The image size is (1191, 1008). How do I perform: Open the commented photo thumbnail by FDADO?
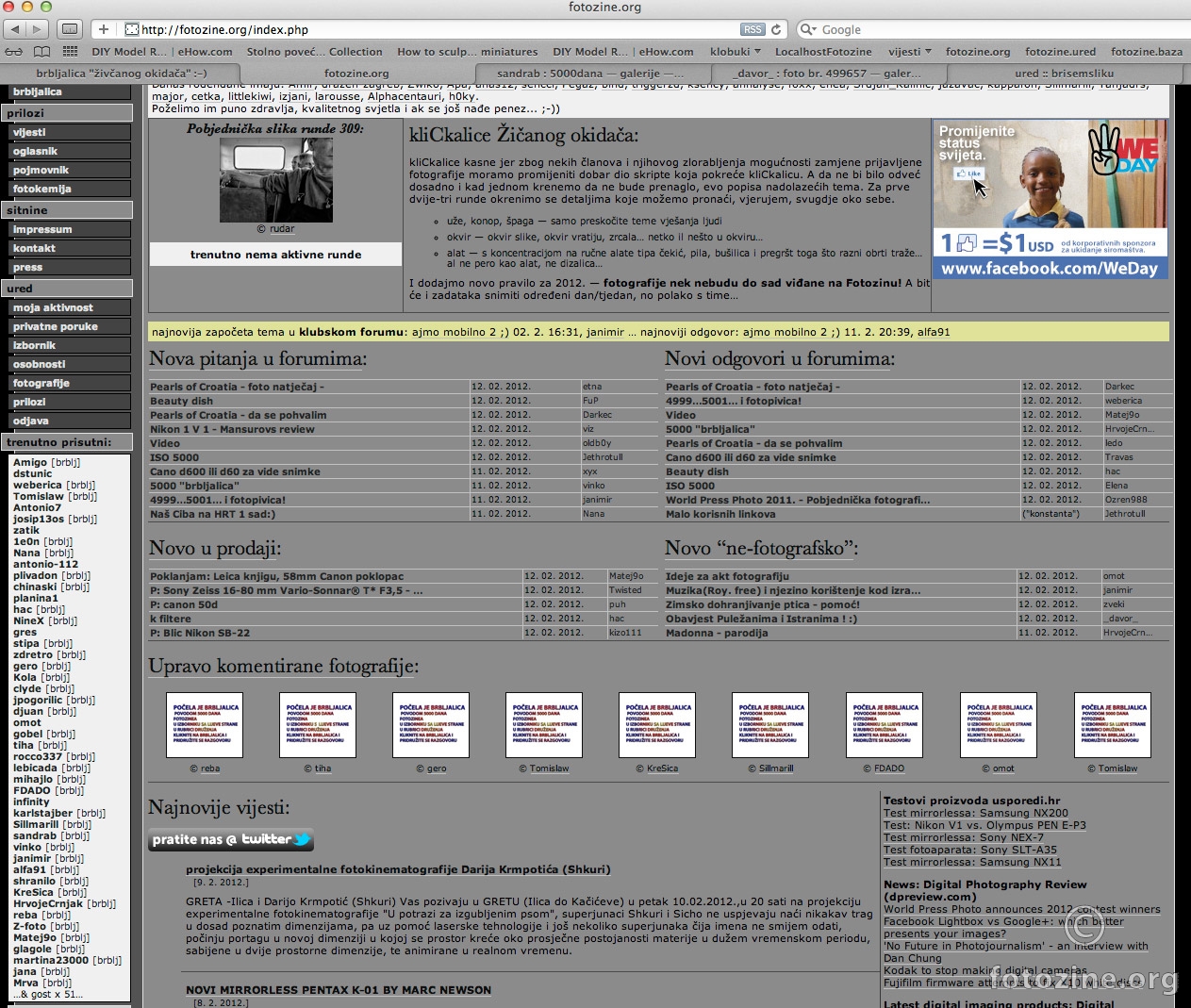click(x=885, y=725)
